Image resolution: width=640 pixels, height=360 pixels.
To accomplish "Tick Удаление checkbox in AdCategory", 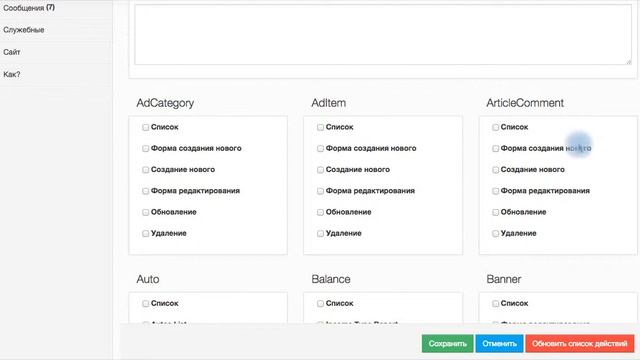I will [x=145, y=233].
